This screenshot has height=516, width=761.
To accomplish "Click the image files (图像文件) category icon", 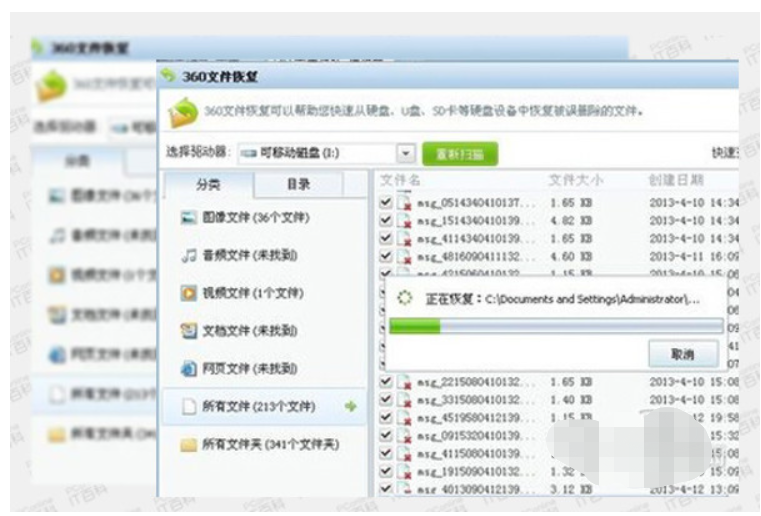I will [188, 217].
